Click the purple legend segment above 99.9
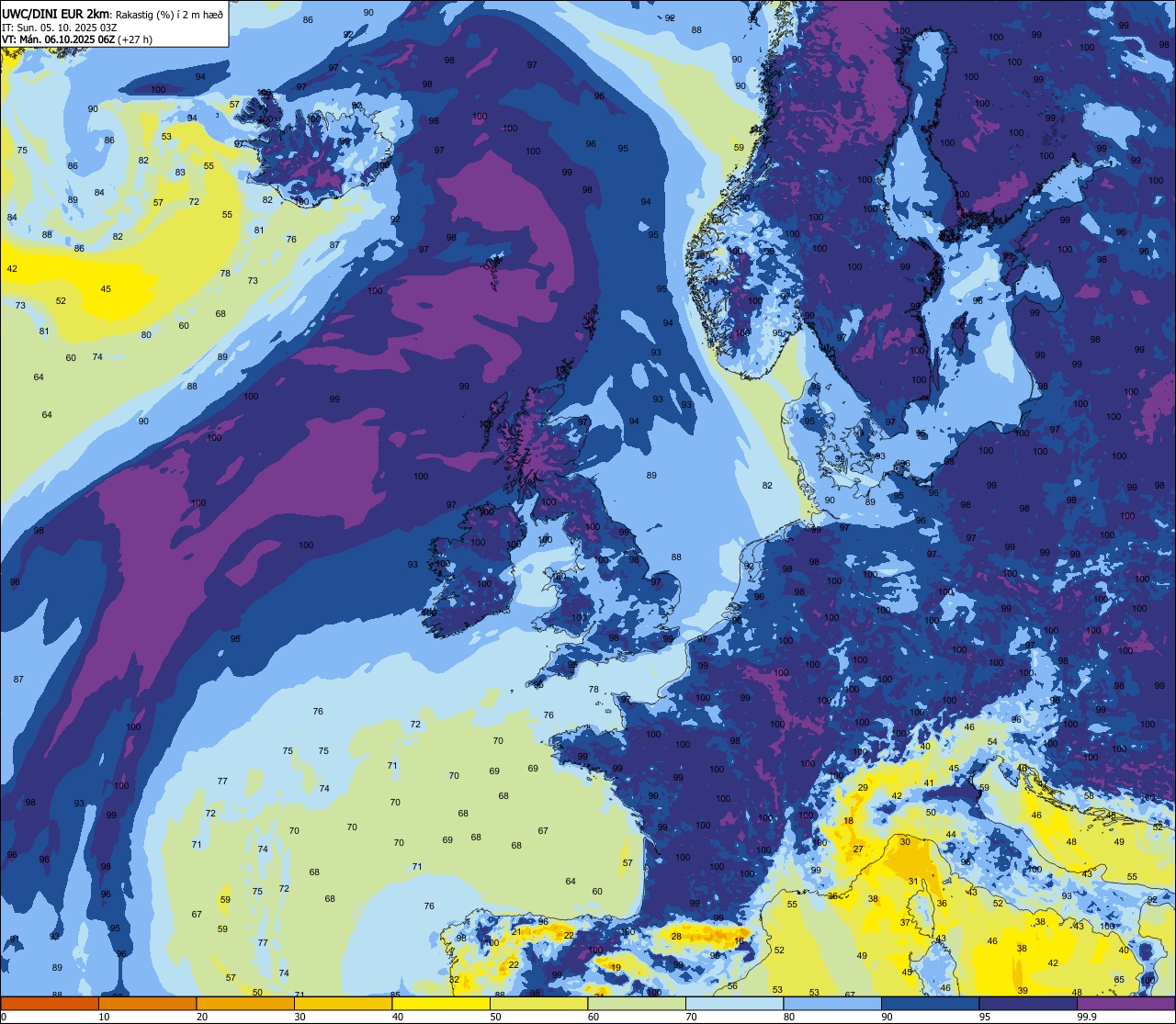 (1125, 1003)
